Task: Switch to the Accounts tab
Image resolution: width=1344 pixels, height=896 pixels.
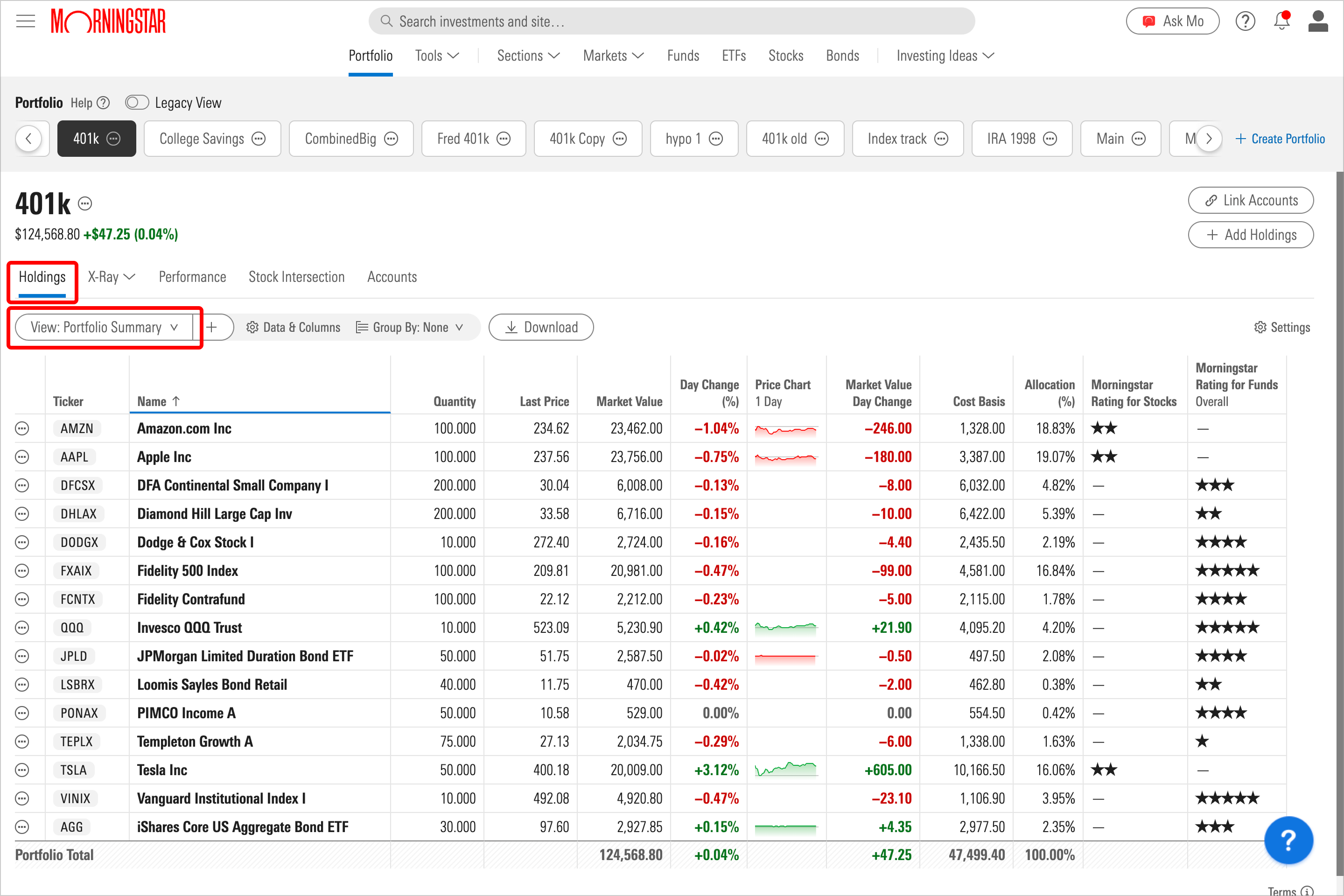Action: [x=392, y=277]
